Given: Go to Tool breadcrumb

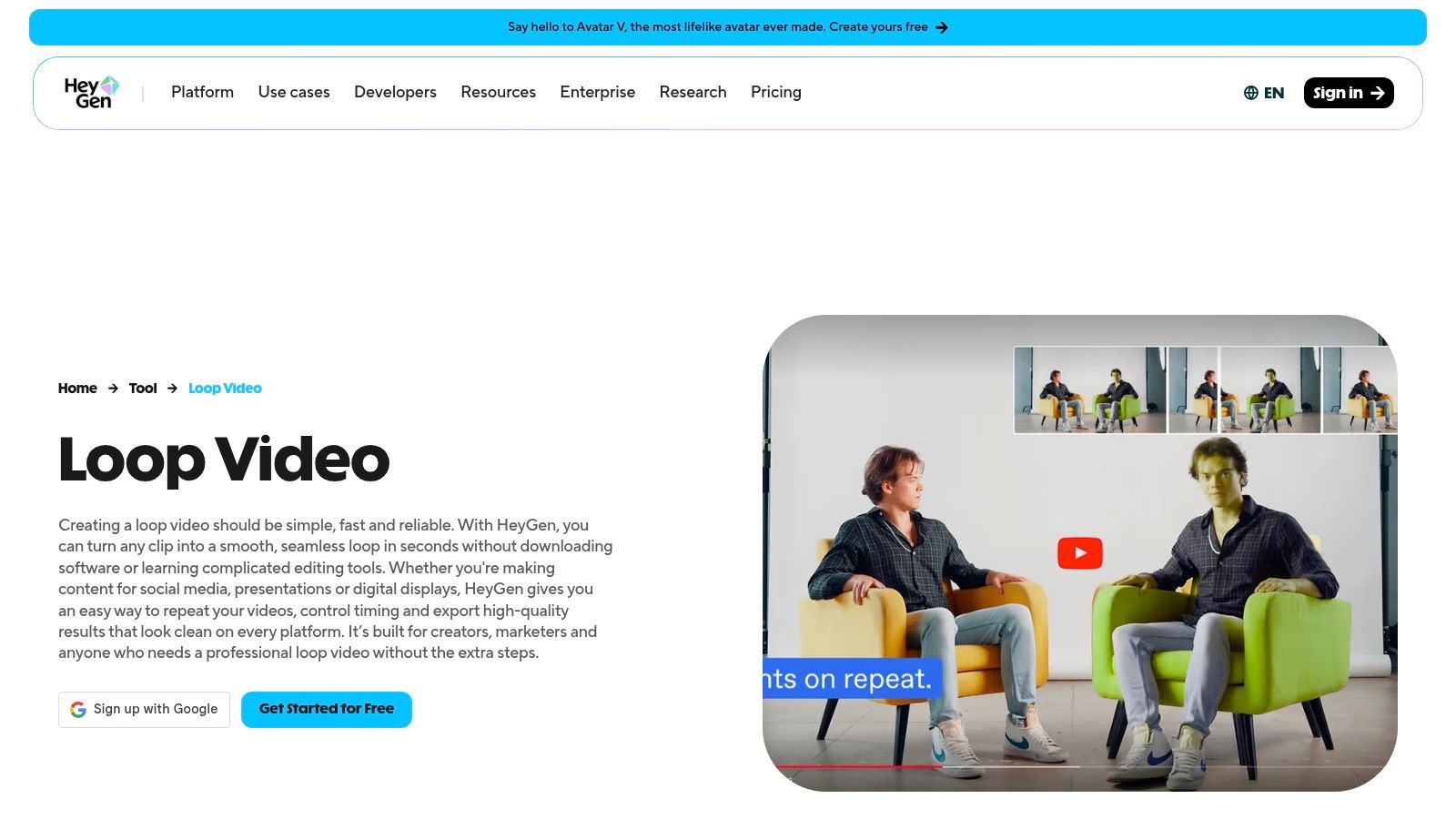Looking at the screenshot, I should [x=143, y=388].
